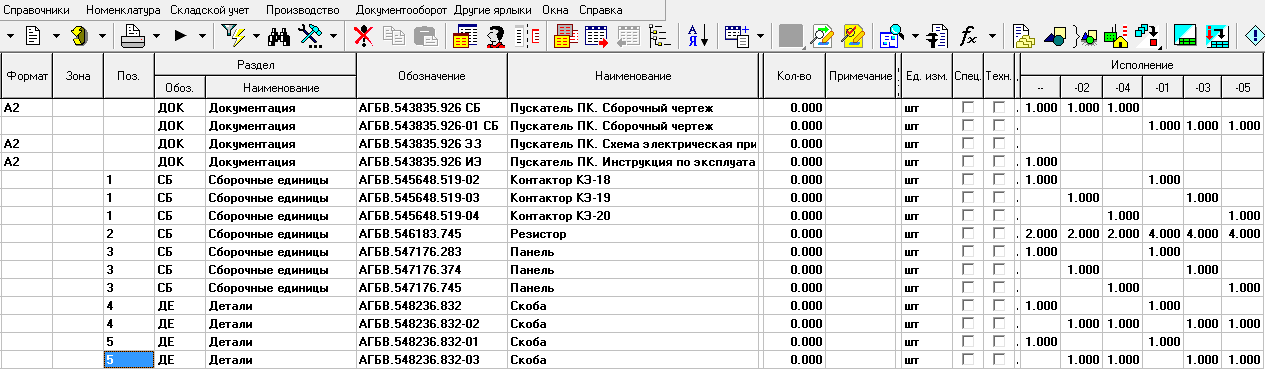This screenshot has height=369, width=1265.
Task: Select cell АГБВ.546183.745
Action: click(x=431, y=234)
